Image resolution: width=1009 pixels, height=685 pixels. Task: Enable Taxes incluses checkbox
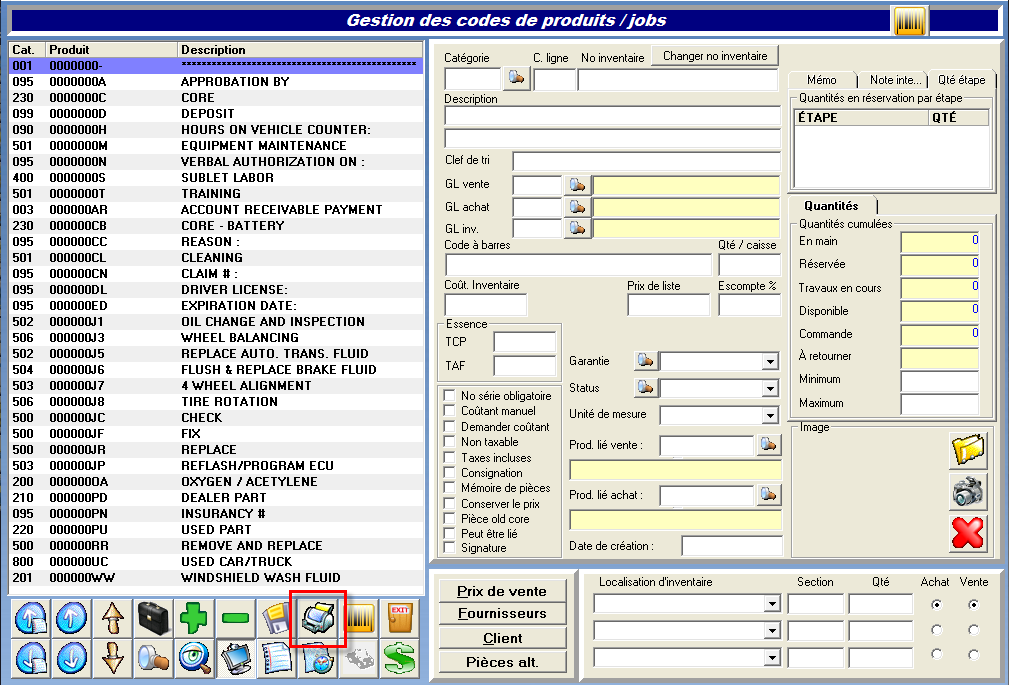pos(450,457)
